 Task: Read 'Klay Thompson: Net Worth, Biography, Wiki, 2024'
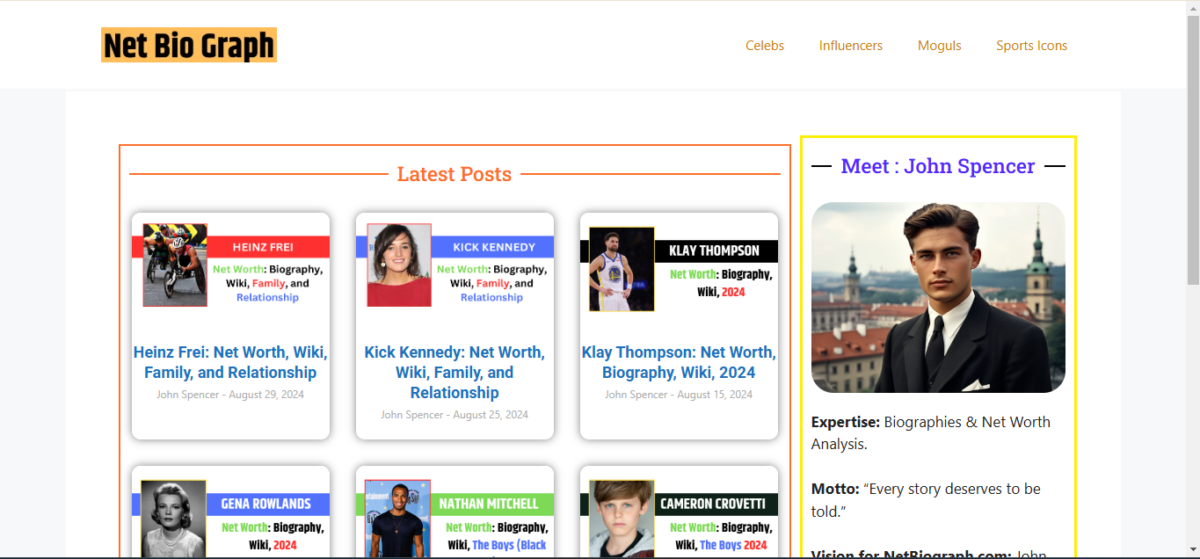679,362
